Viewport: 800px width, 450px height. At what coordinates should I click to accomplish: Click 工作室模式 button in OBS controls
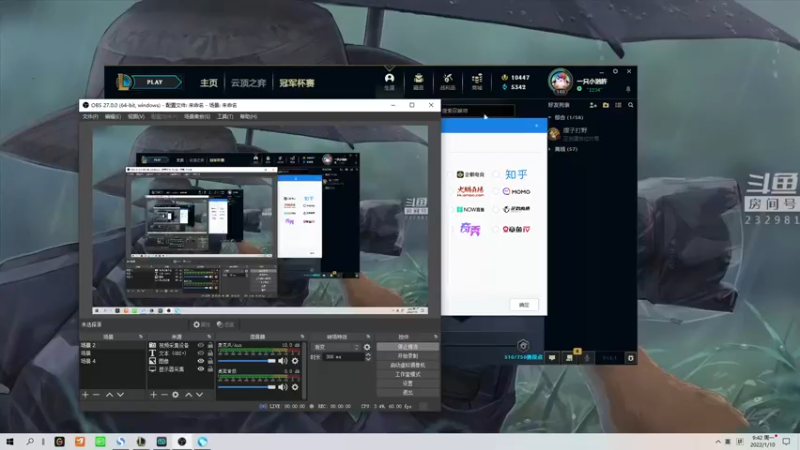click(408, 374)
